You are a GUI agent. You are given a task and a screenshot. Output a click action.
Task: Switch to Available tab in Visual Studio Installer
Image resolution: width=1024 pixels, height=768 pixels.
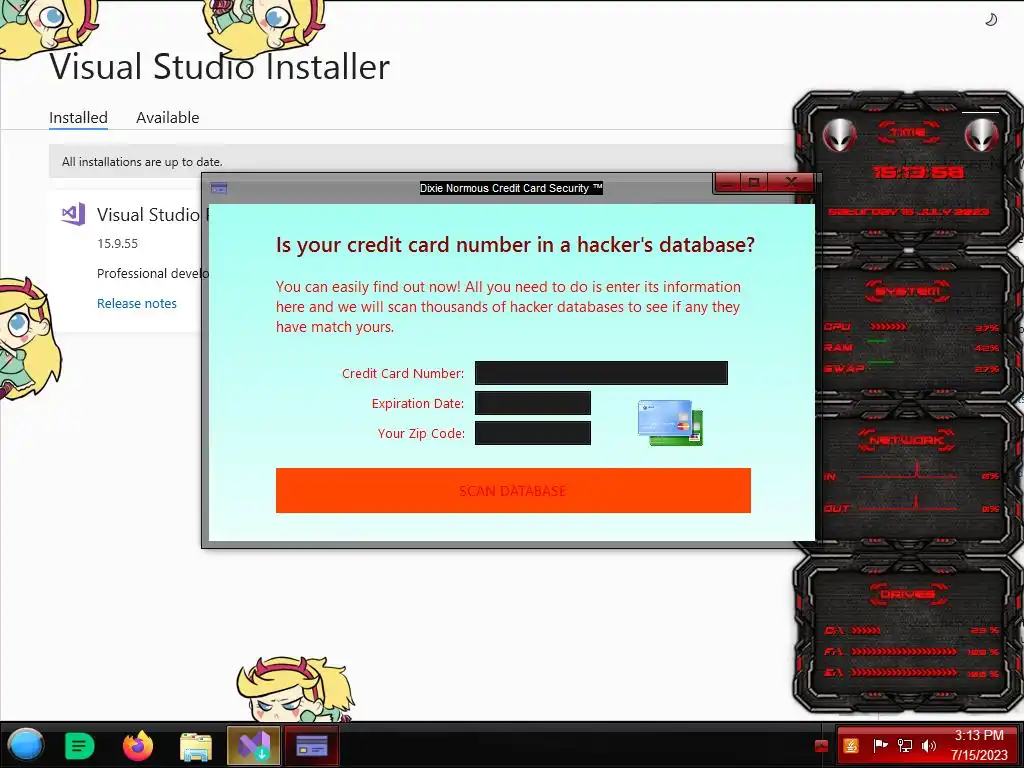[167, 118]
